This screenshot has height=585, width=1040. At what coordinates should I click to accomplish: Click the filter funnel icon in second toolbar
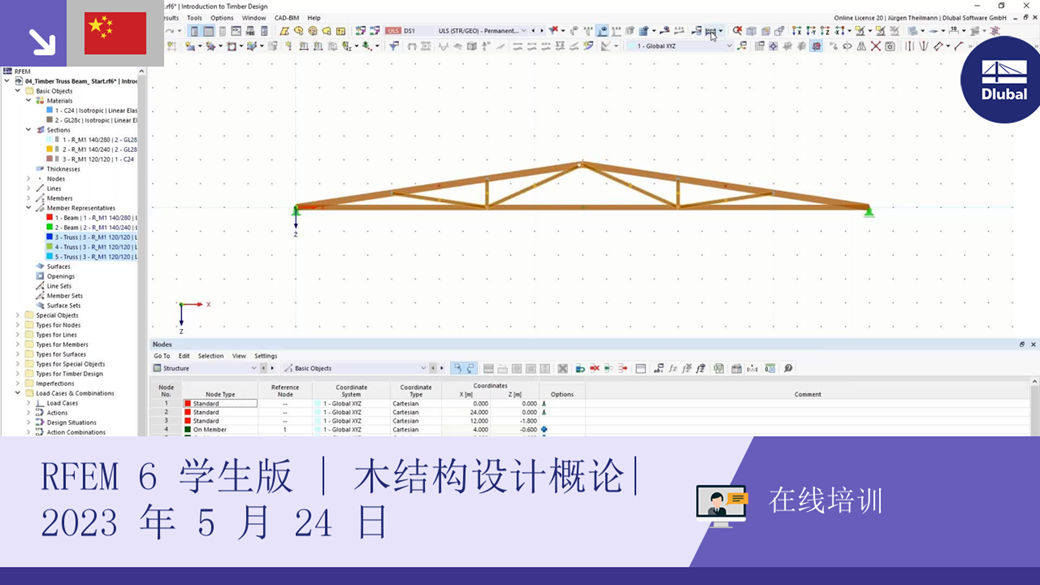pyautogui.click(x=394, y=46)
